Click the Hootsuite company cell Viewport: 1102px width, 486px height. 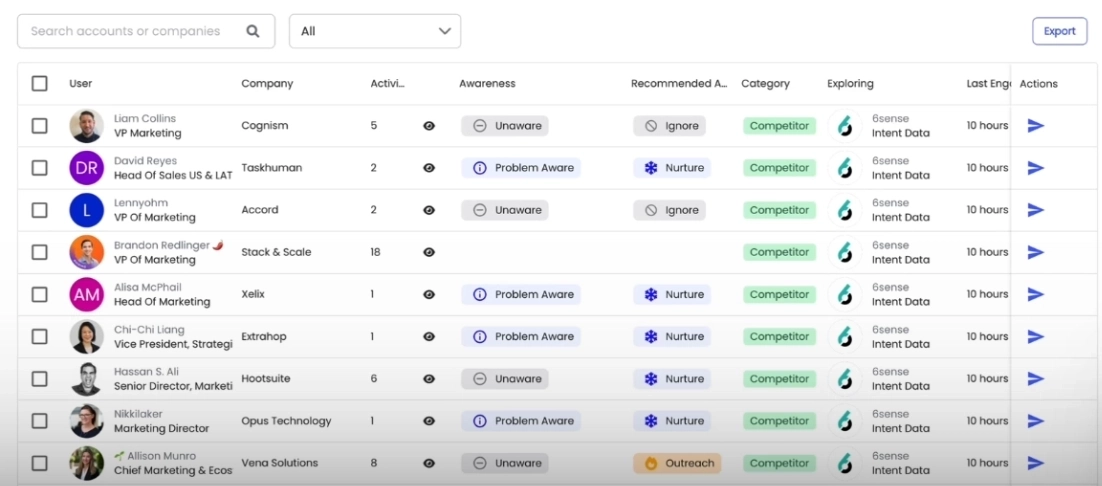pyautogui.click(x=266, y=379)
